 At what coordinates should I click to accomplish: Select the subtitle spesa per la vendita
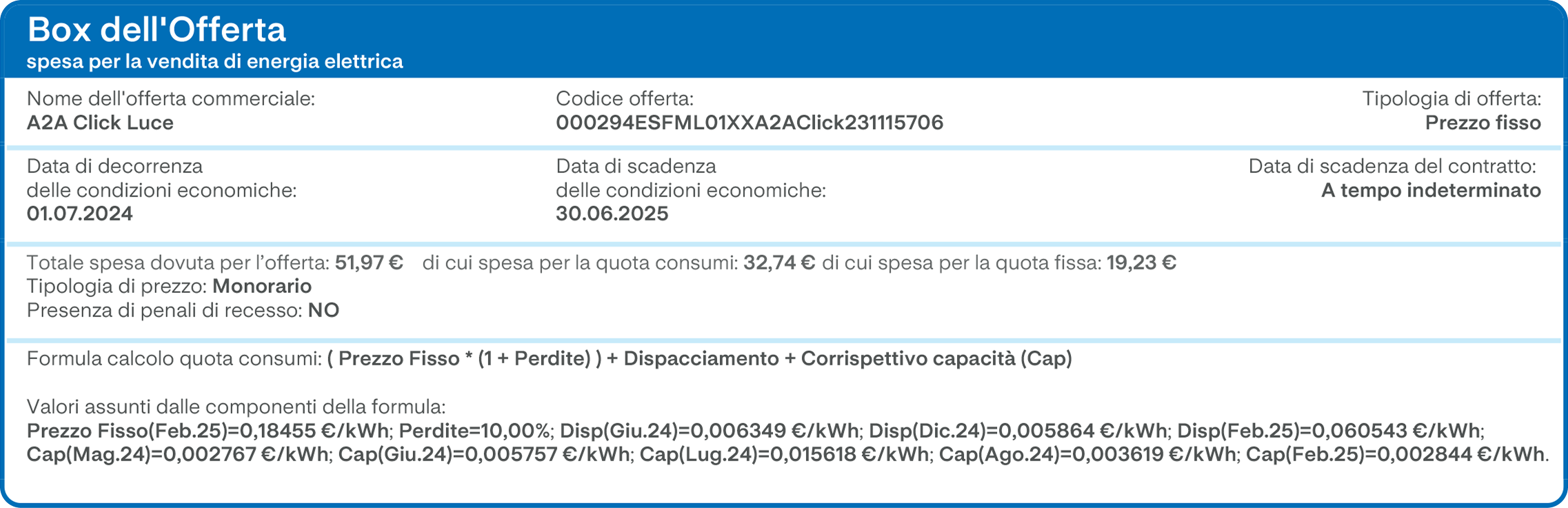[x=214, y=61]
